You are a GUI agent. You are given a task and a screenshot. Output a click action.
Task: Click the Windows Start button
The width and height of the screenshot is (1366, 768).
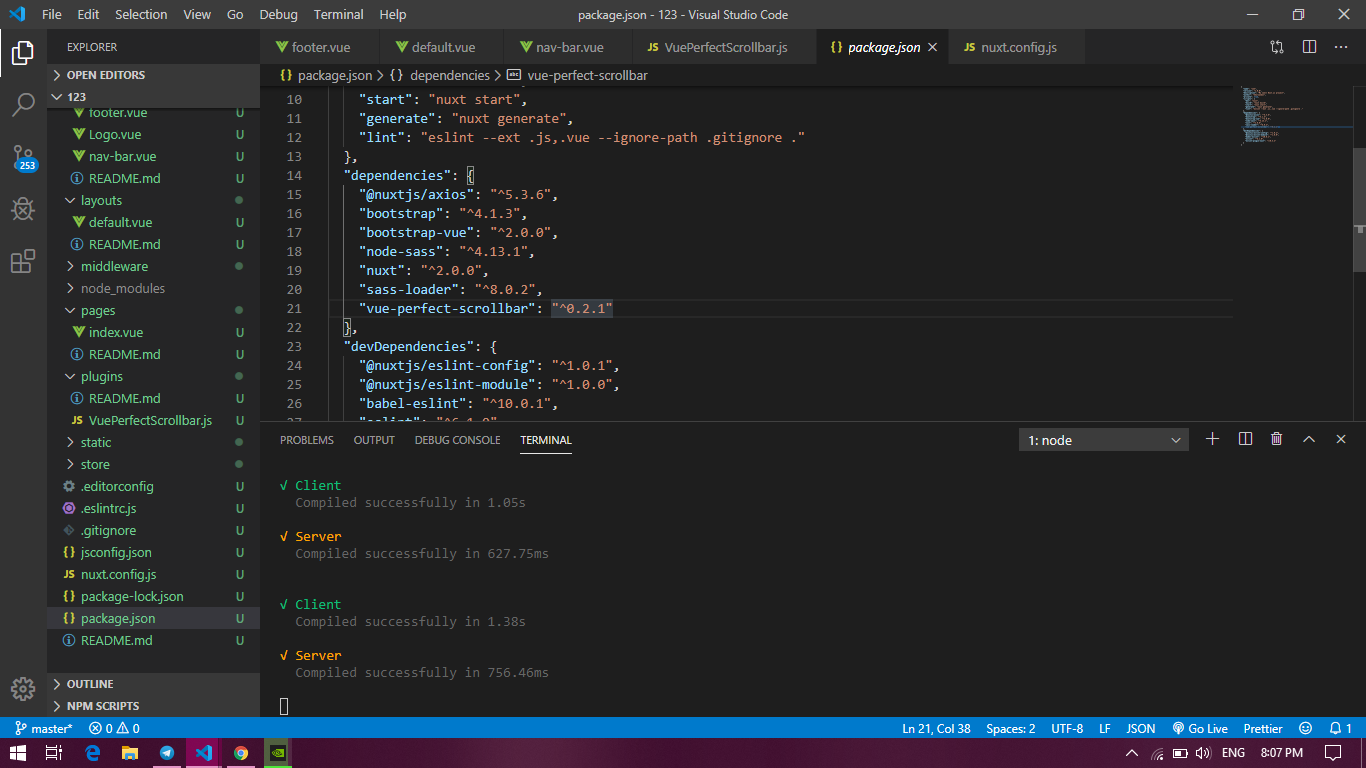[18, 752]
